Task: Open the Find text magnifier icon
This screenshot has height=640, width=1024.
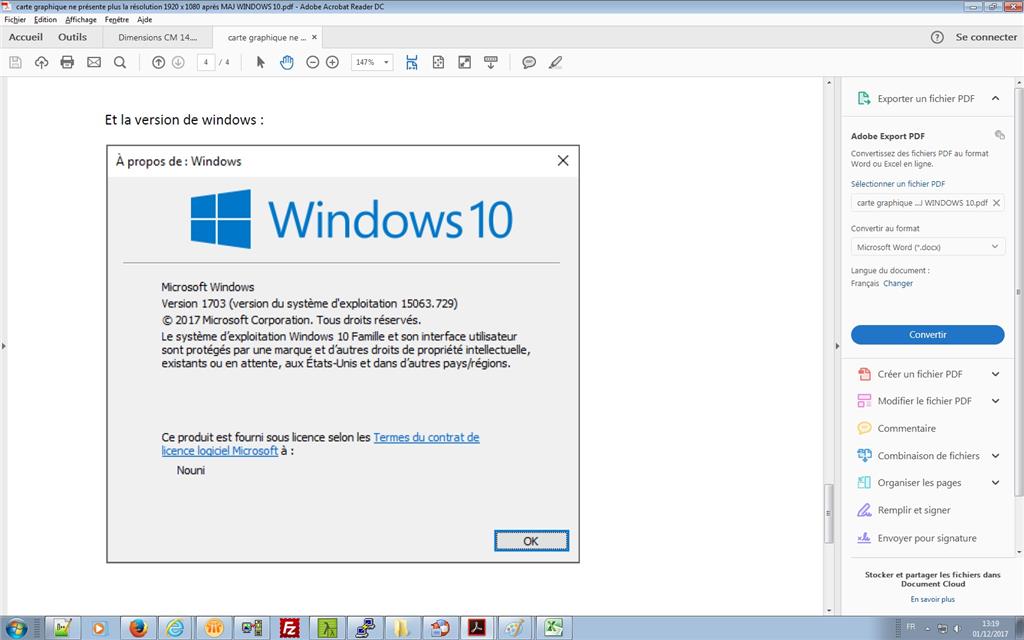Action: point(120,63)
